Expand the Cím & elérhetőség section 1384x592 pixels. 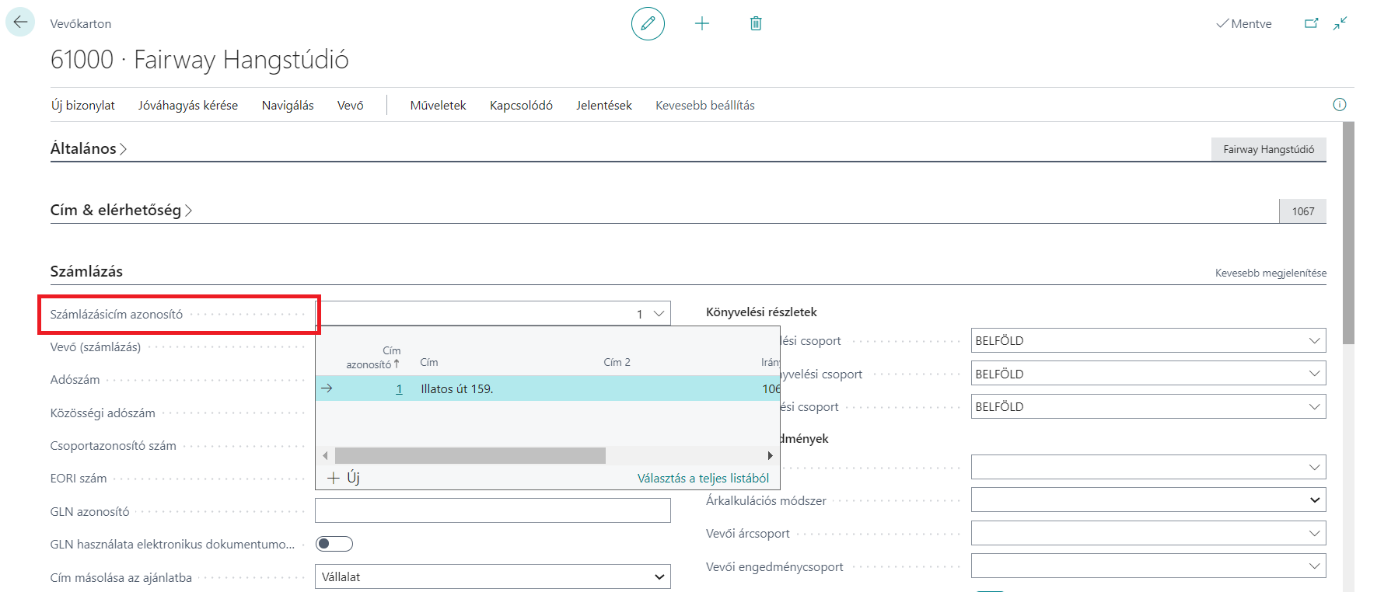click(121, 210)
